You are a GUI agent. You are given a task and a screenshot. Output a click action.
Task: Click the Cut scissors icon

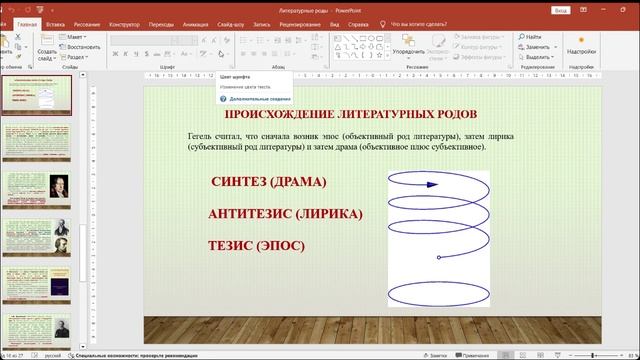coord(18,37)
